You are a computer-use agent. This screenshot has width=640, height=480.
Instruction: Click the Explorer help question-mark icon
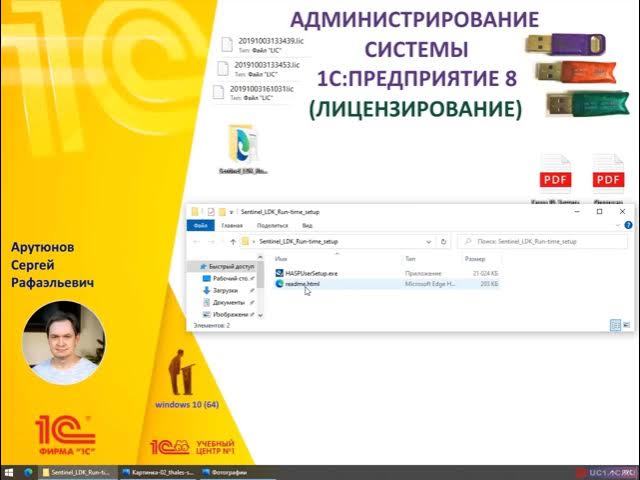[628, 225]
